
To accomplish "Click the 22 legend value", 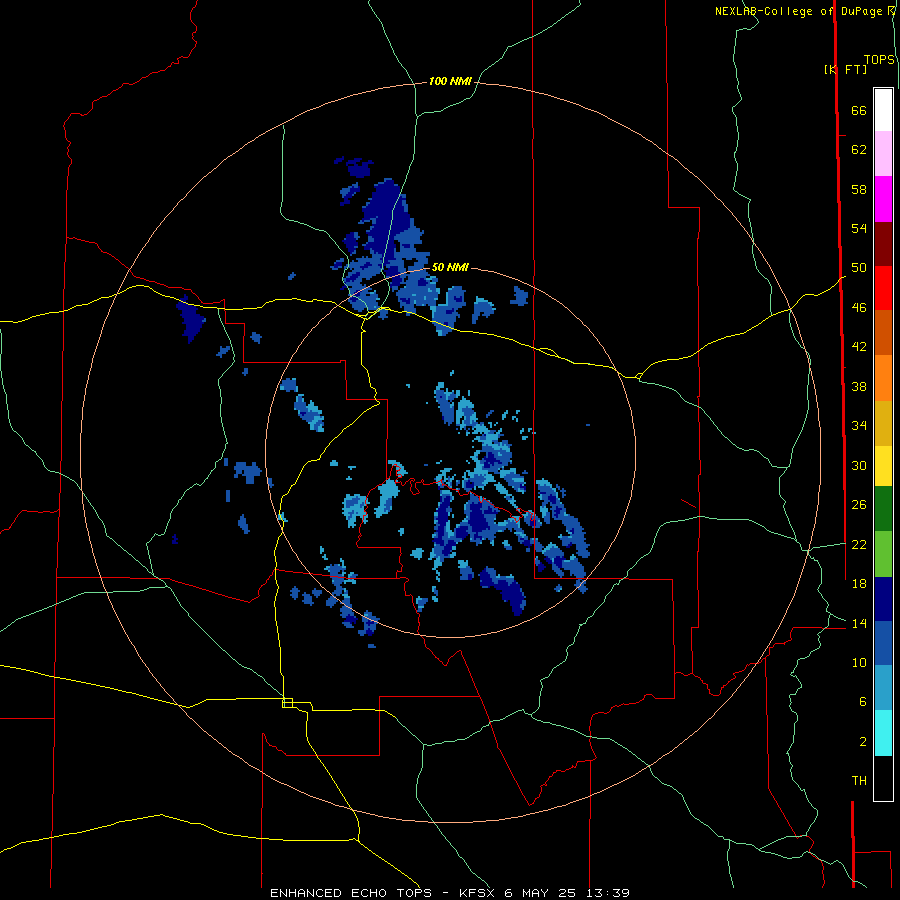I will [859, 544].
